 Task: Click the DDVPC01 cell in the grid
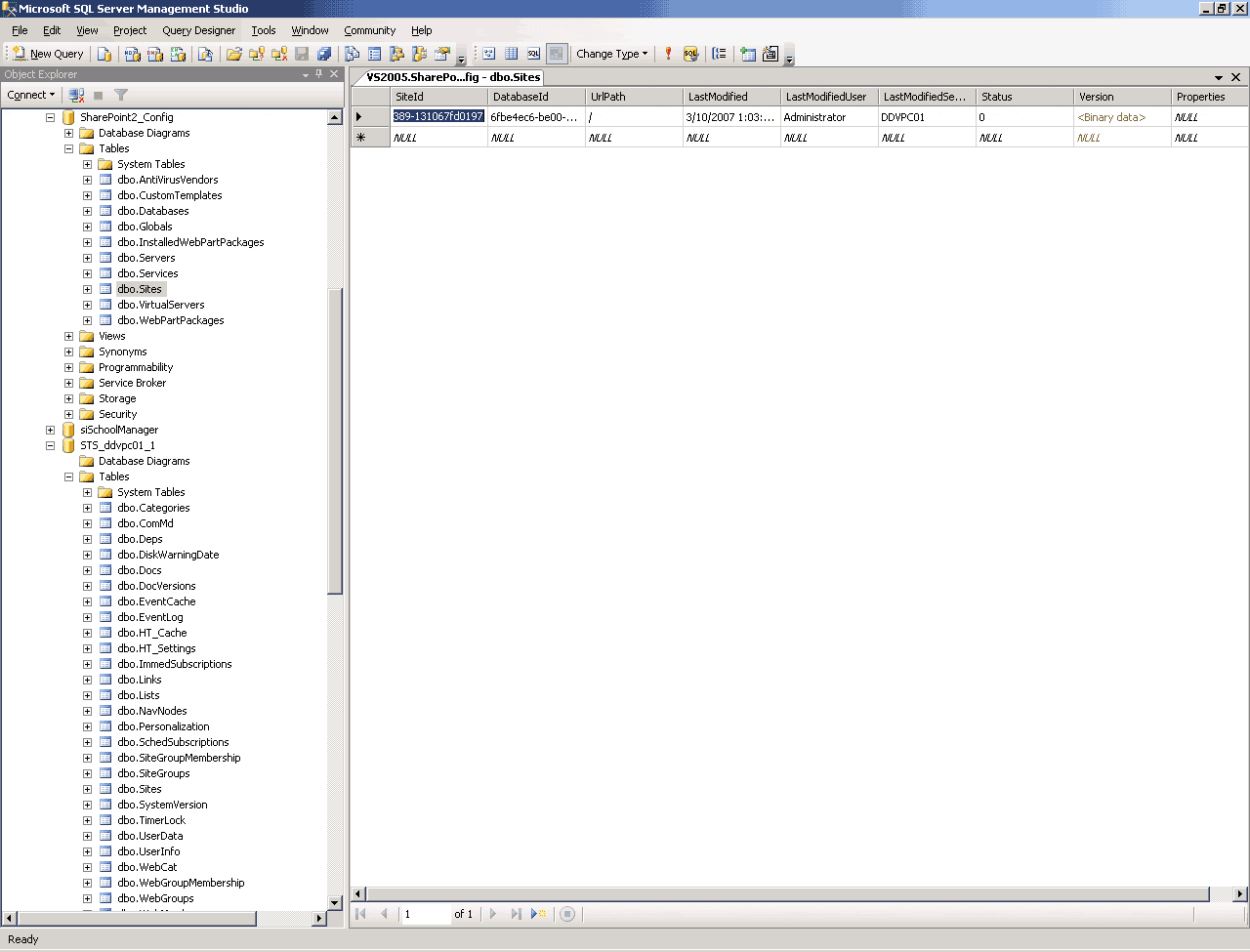point(927,117)
